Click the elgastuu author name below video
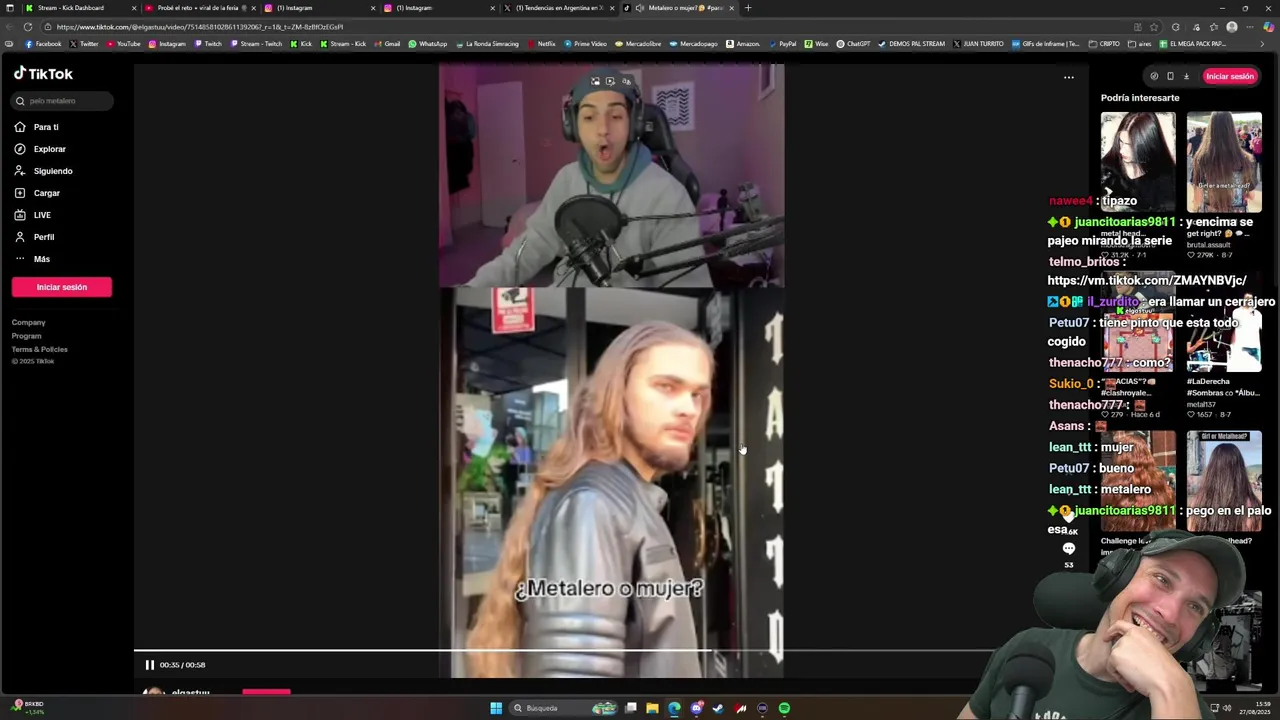Viewport: 1280px width, 720px height. pos(190,692)
